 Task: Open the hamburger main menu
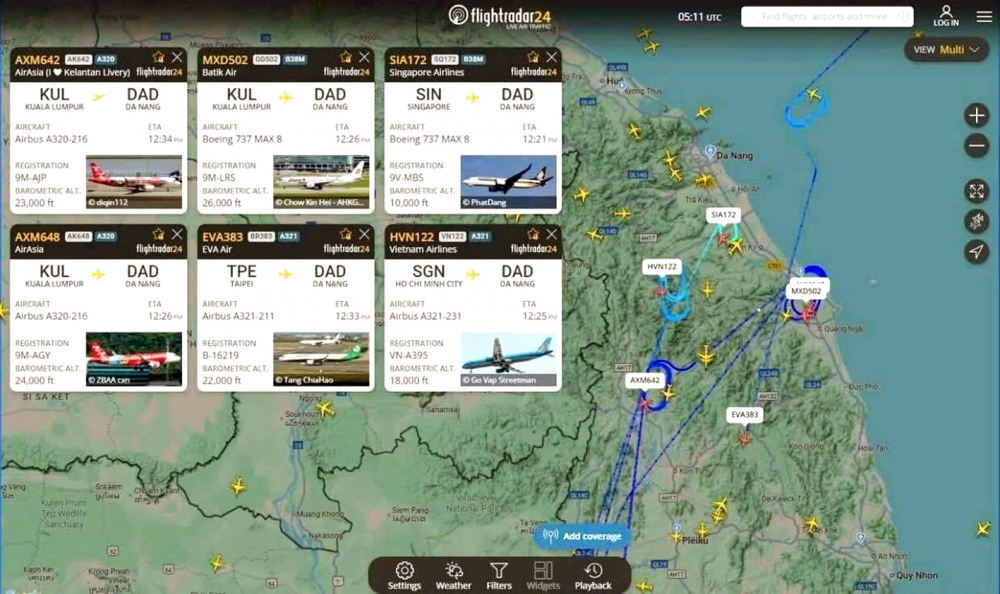pyautogui.click(x=984, y=16)
